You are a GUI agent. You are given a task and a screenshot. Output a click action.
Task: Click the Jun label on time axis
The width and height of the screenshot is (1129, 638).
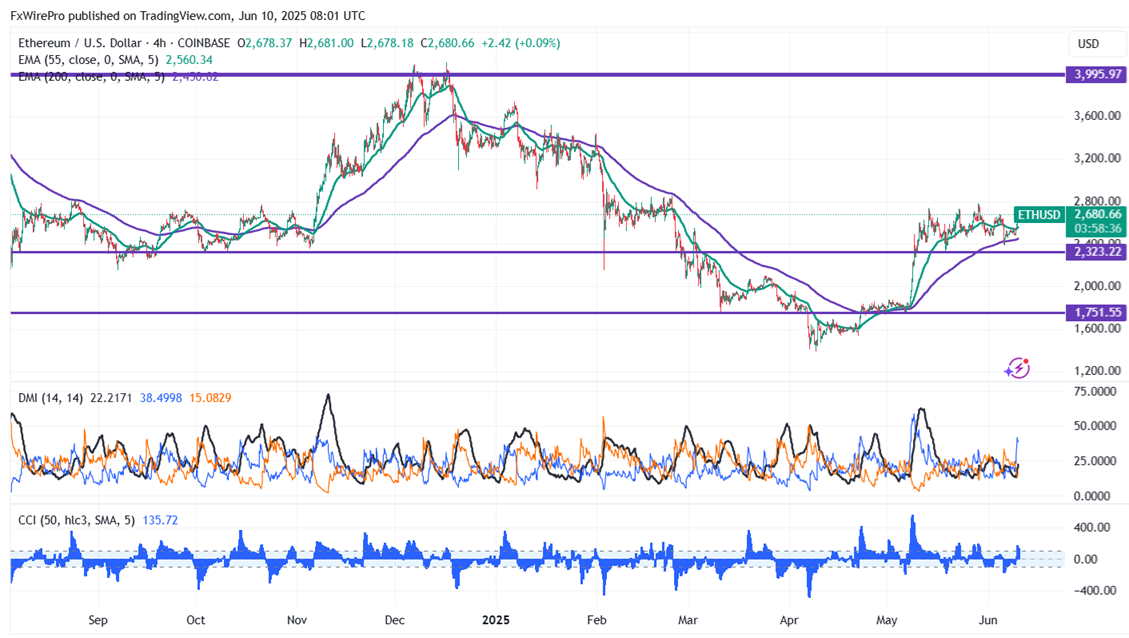[988, 620]
